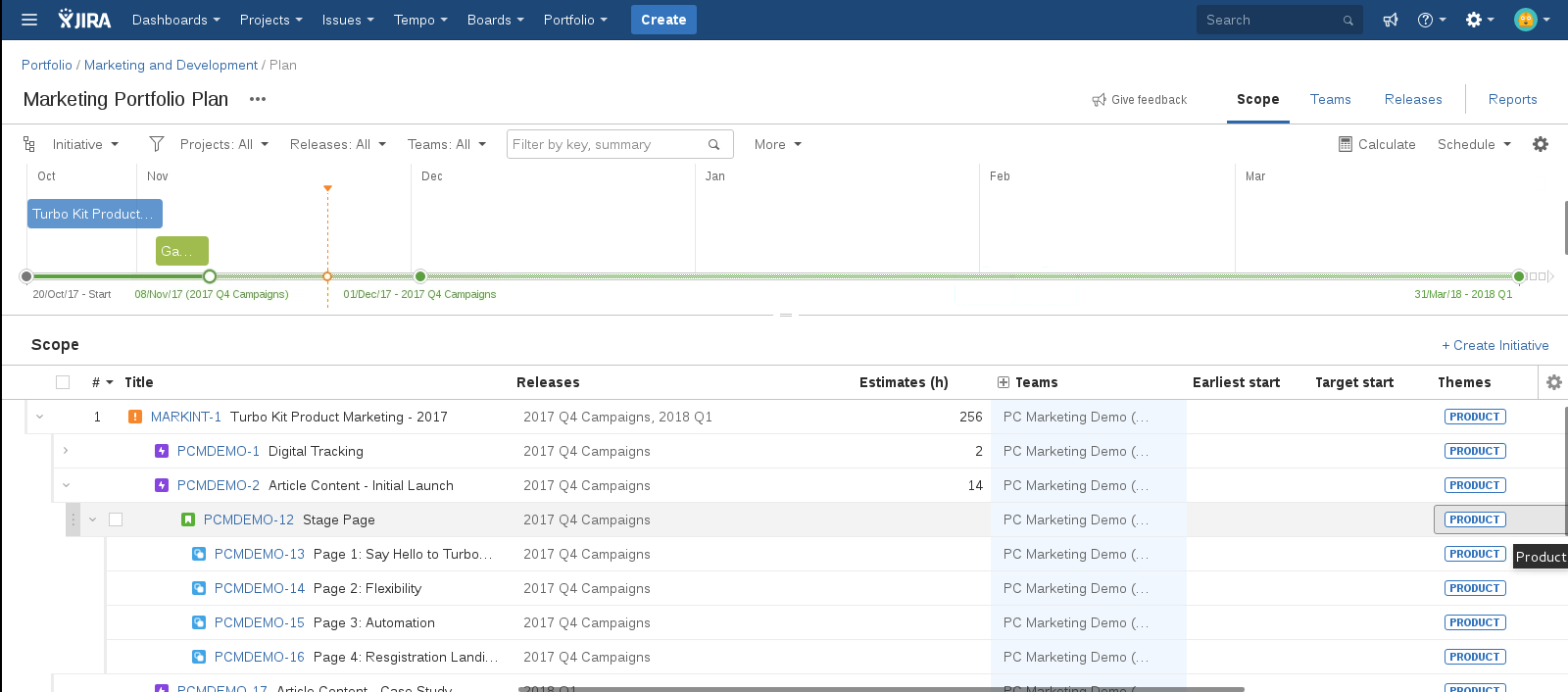
Task: Focus the top Search field
Action: coord(1280,20)
